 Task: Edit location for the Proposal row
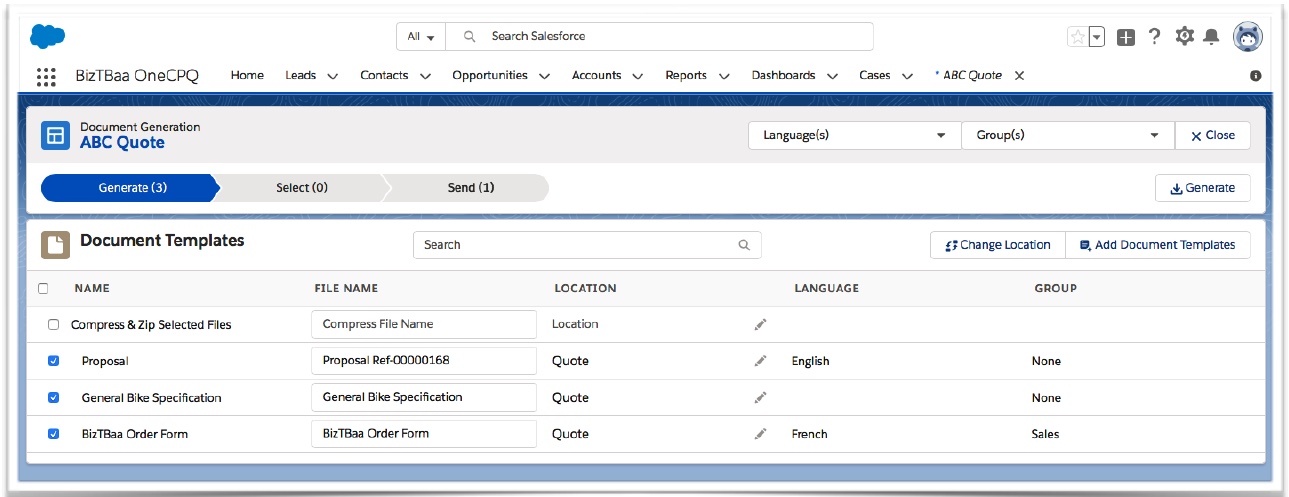(x=760, y=361)
